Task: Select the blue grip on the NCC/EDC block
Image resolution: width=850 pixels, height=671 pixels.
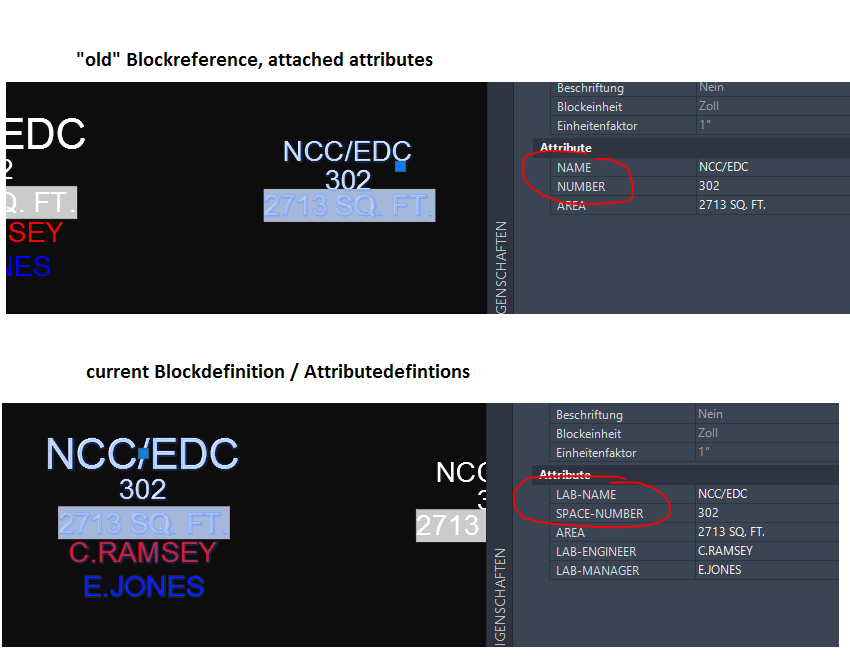Action: (400, 166)
